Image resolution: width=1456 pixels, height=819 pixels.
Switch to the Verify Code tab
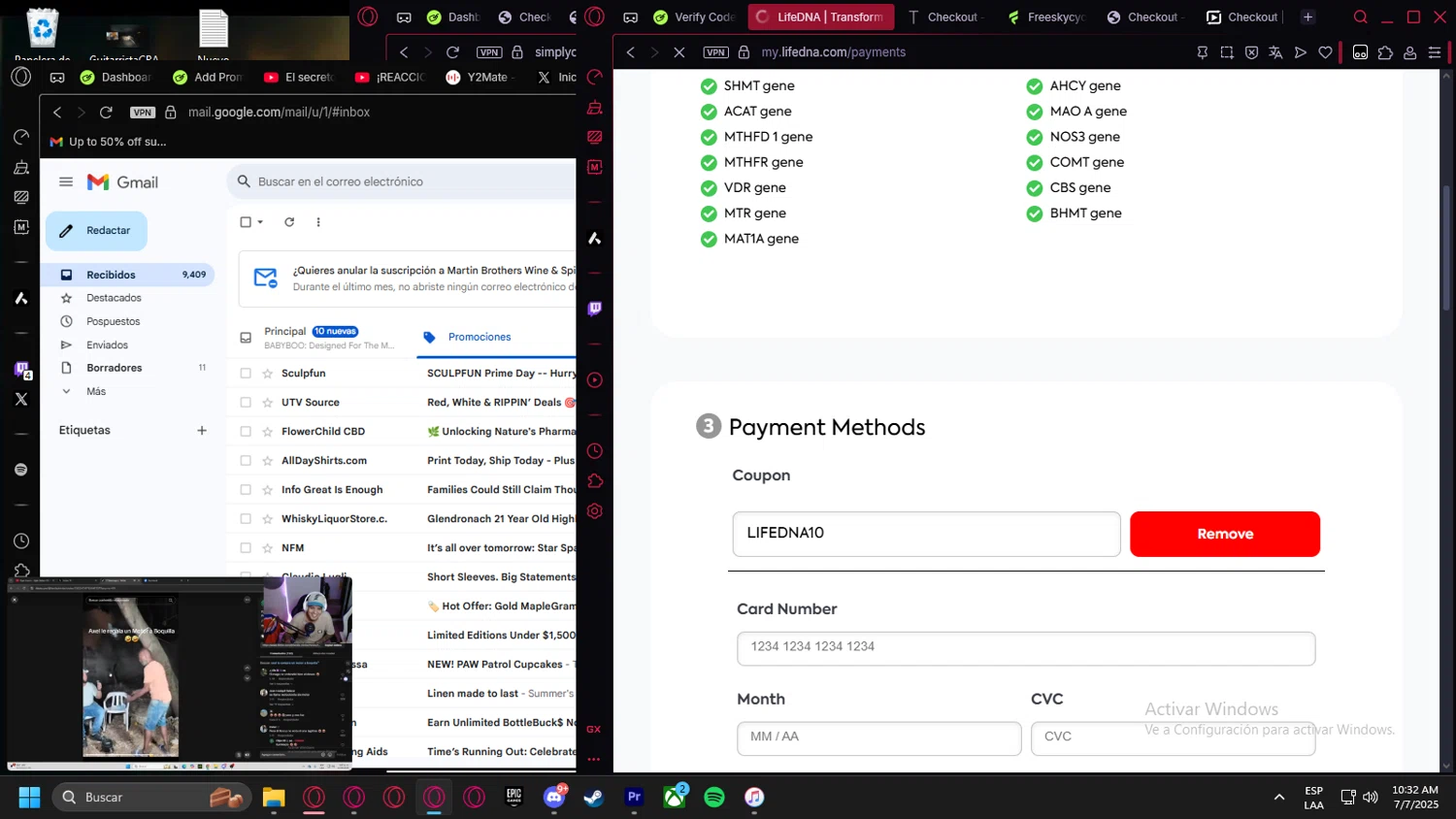pyautogui.click(x=694, y=16)
